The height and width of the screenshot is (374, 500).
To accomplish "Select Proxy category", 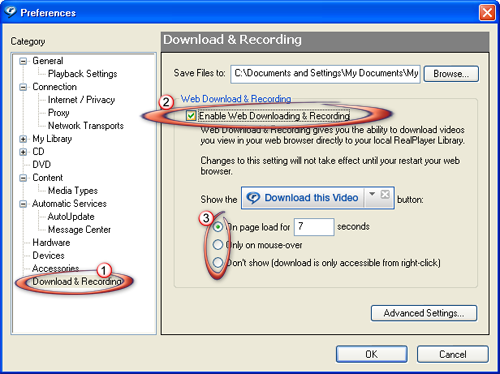I will point(59,113).
